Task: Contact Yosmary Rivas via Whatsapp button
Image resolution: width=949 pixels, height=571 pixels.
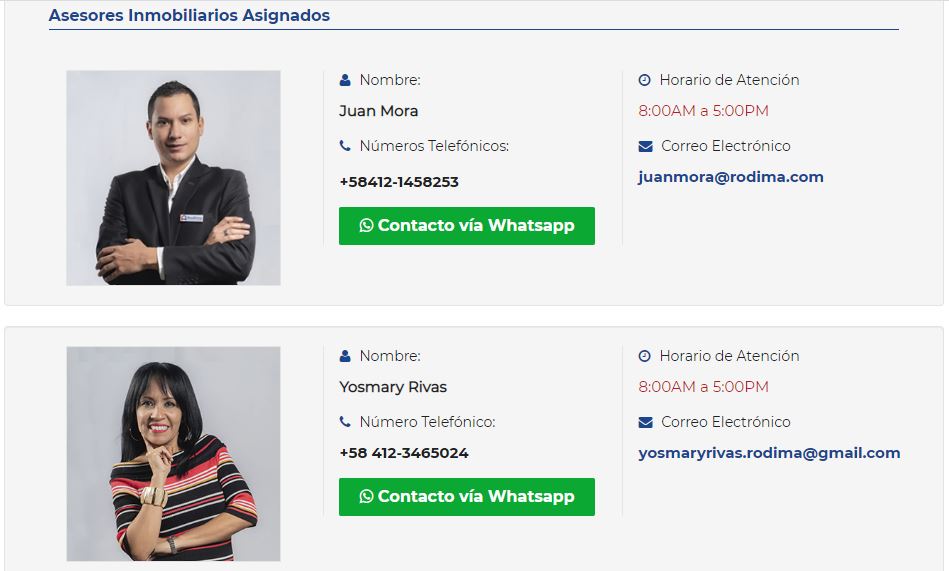Action: [467, 497]
